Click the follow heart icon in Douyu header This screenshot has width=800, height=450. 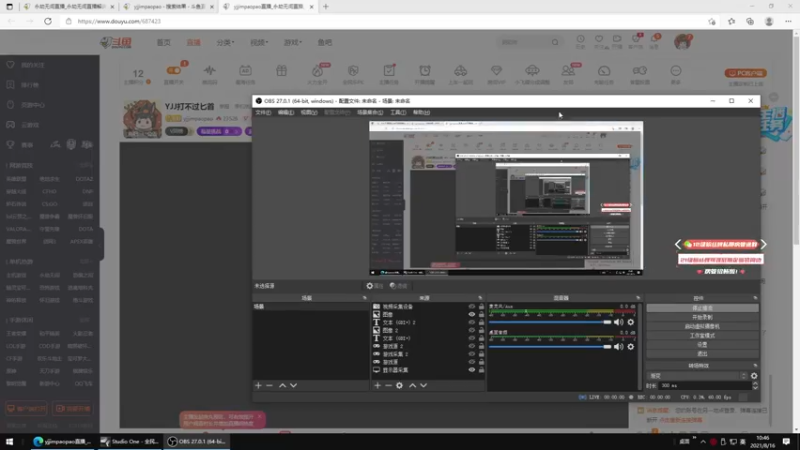tap(599, 41)
